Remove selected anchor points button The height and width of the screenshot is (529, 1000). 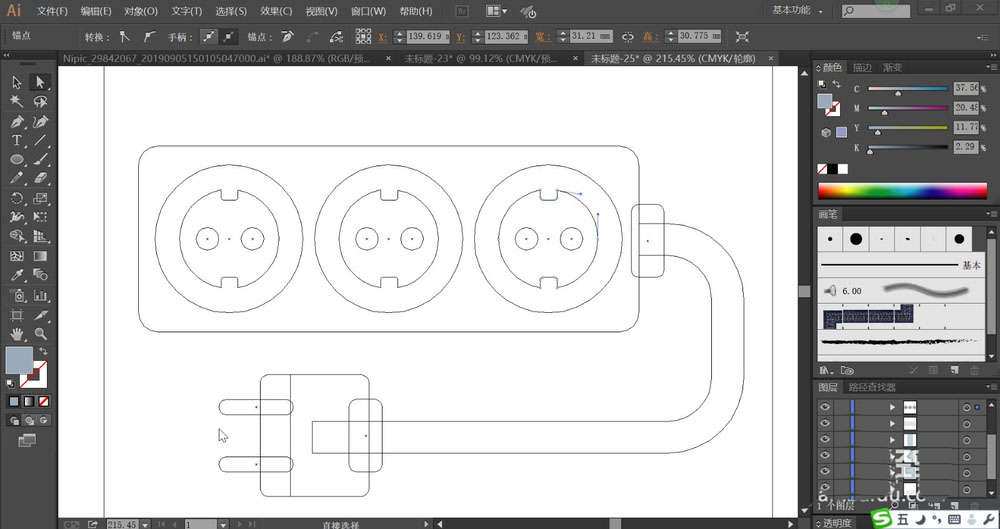tap(288, 37)
